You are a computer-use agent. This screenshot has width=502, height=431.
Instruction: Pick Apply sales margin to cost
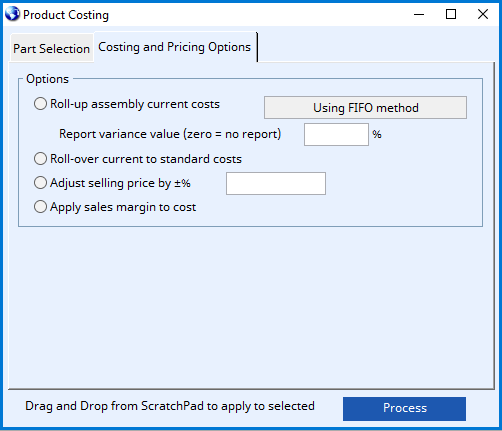[x=40, y=207]
